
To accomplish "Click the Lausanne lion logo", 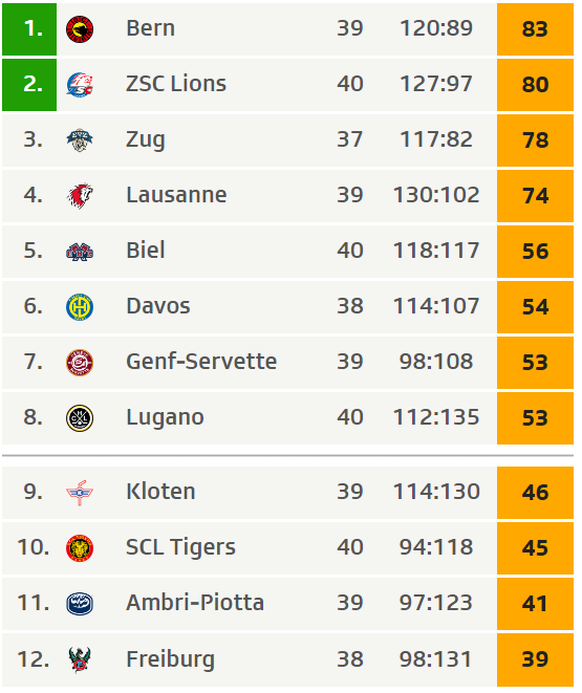I will click(80, 196).
